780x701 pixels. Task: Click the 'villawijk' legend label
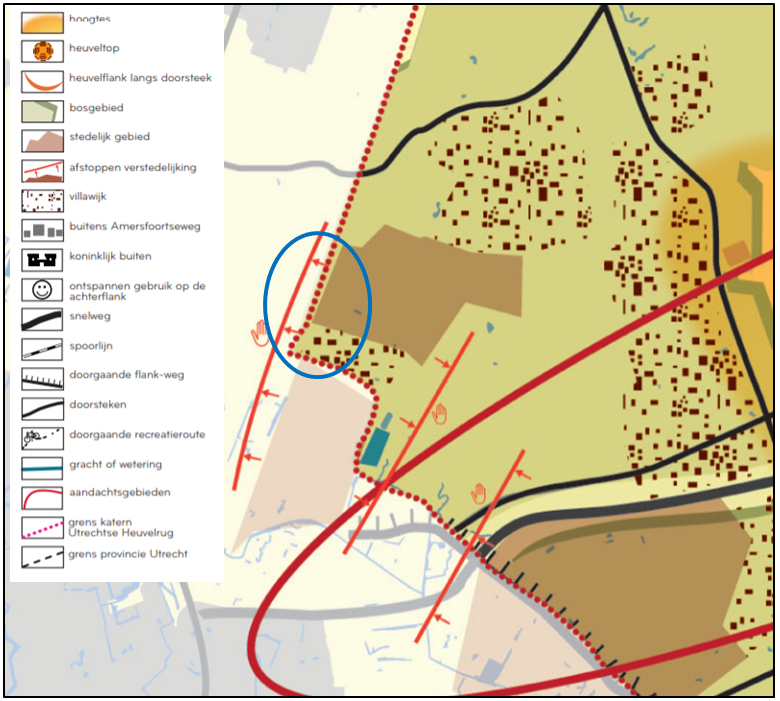tap(88, 197)
